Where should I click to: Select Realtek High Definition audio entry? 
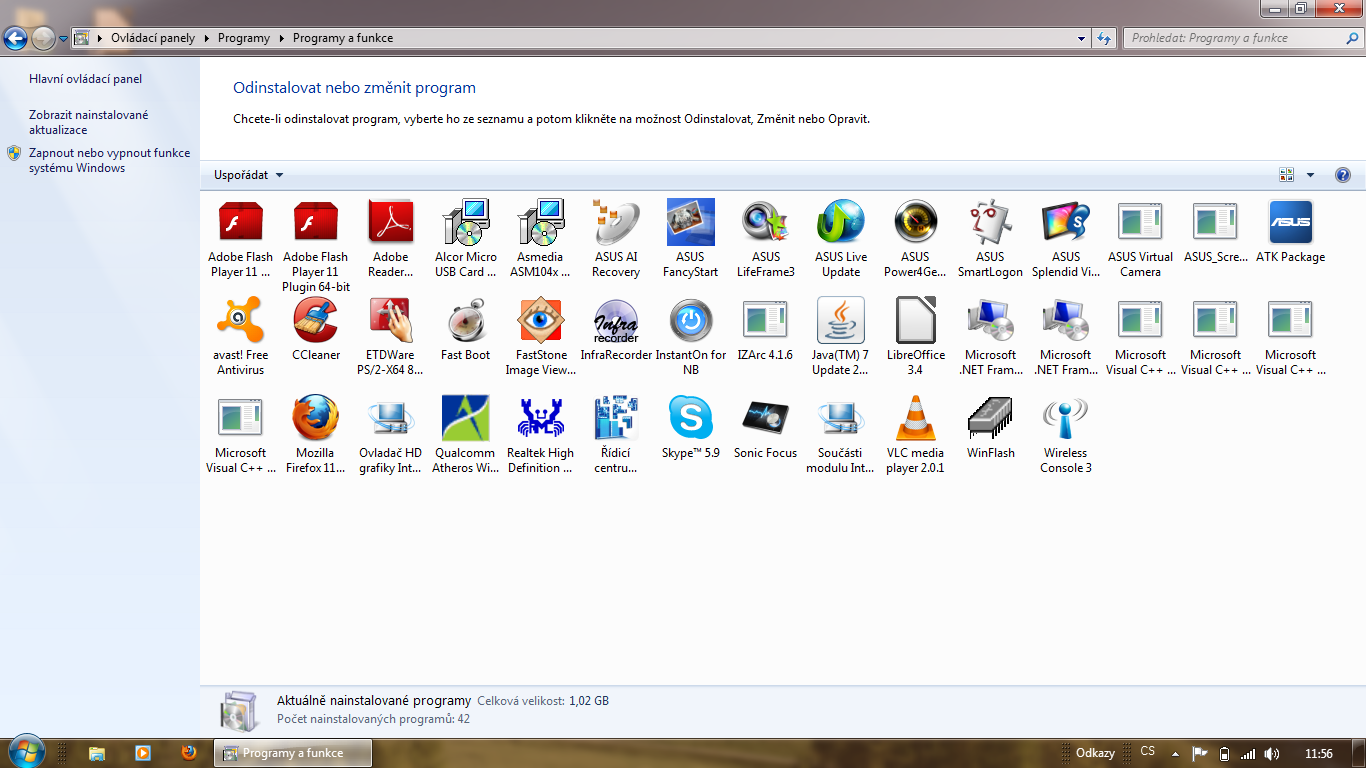point(541,435)
